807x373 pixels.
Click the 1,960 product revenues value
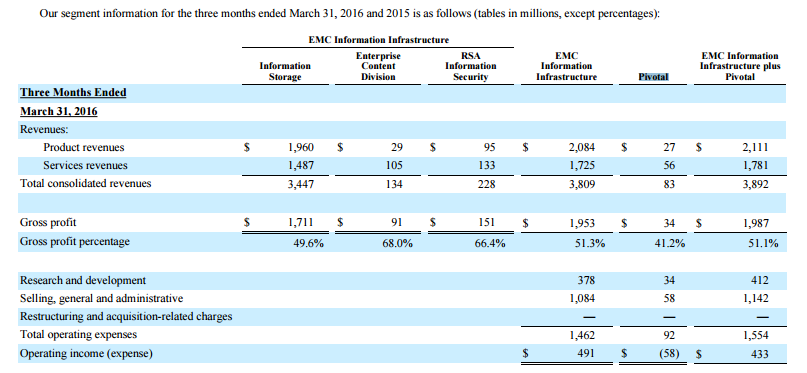click(301, 148)
